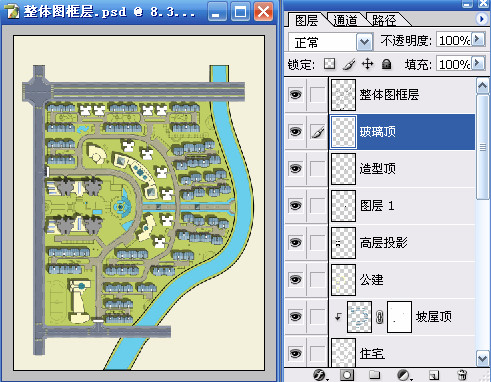This screenshot has height=382, width=491.
Task: Toggle link box for 坡屋顶 layer
Action: click(x=317, y=316)
